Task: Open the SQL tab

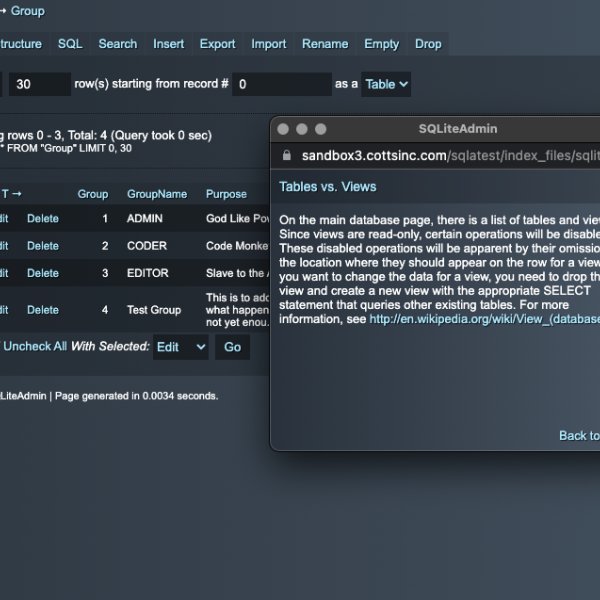Action: pos(70,44)
